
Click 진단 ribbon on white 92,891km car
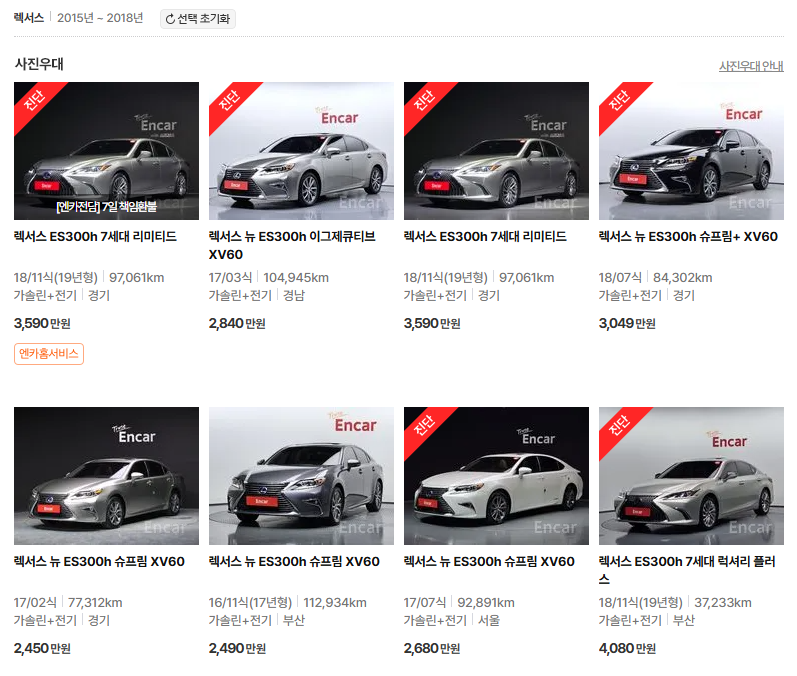(x=424, y=426)
